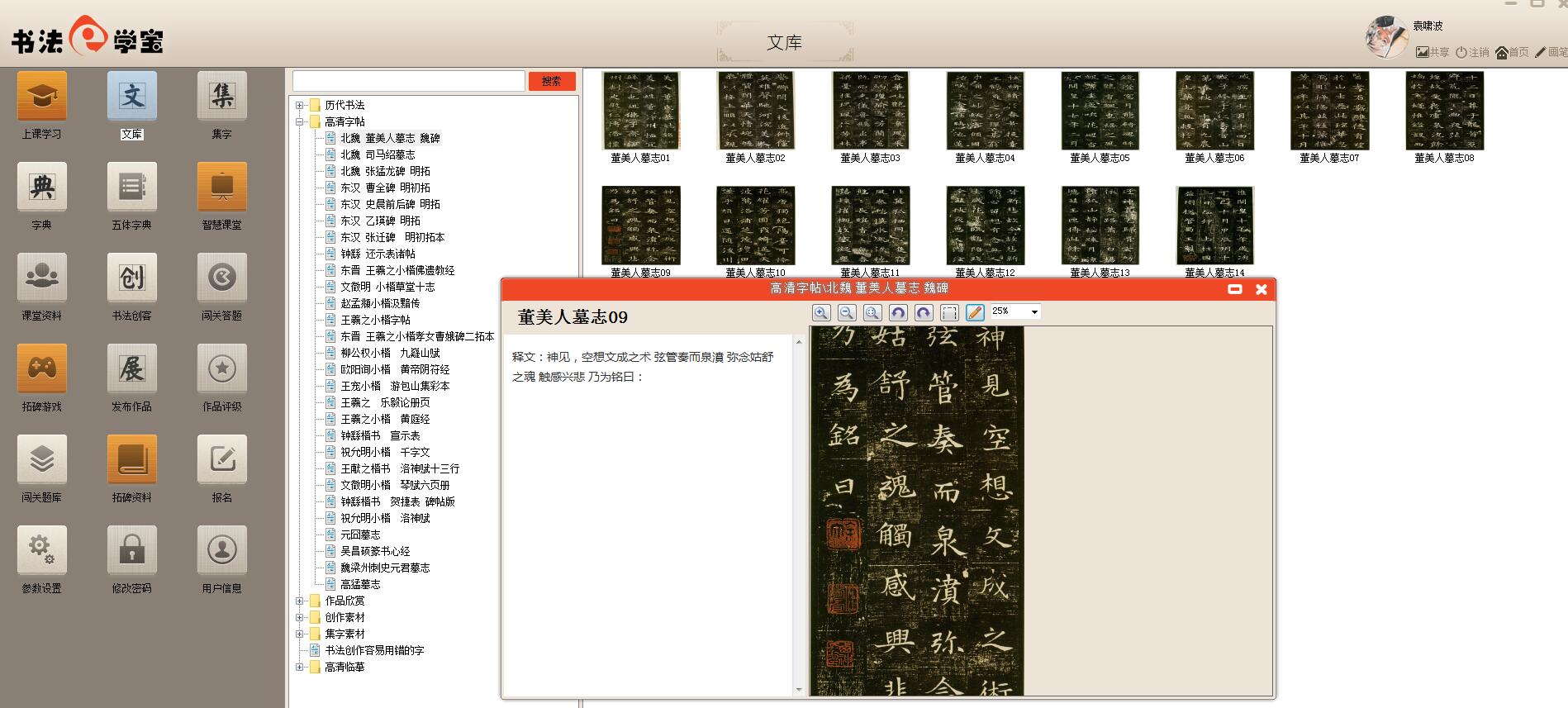Open 作品评级 section
Image resolution: width=1568 pixels, height=708 pixels.
click(x=221, y=369)
